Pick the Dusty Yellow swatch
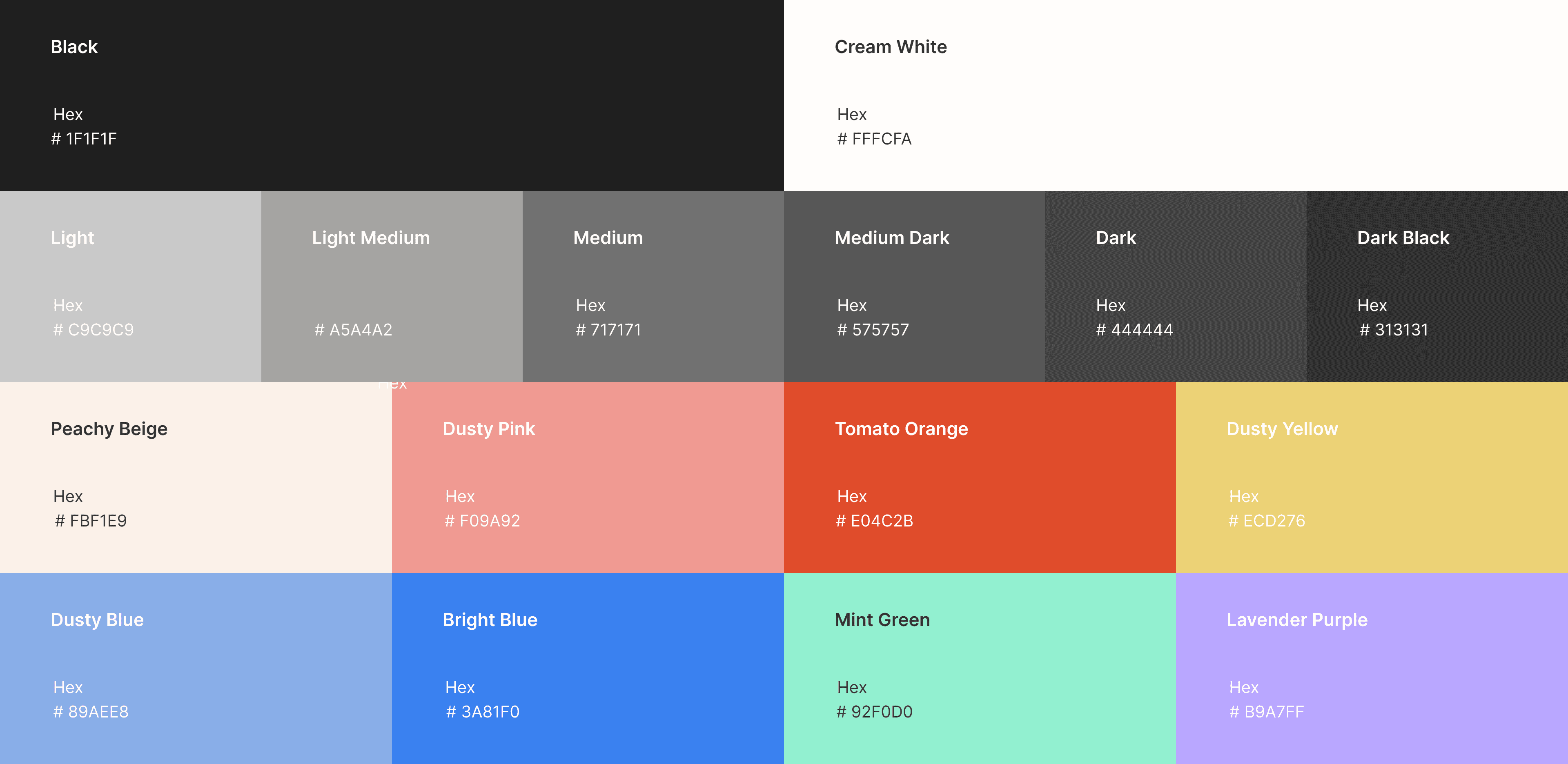1568x764 pixels. coord(1372,477)
